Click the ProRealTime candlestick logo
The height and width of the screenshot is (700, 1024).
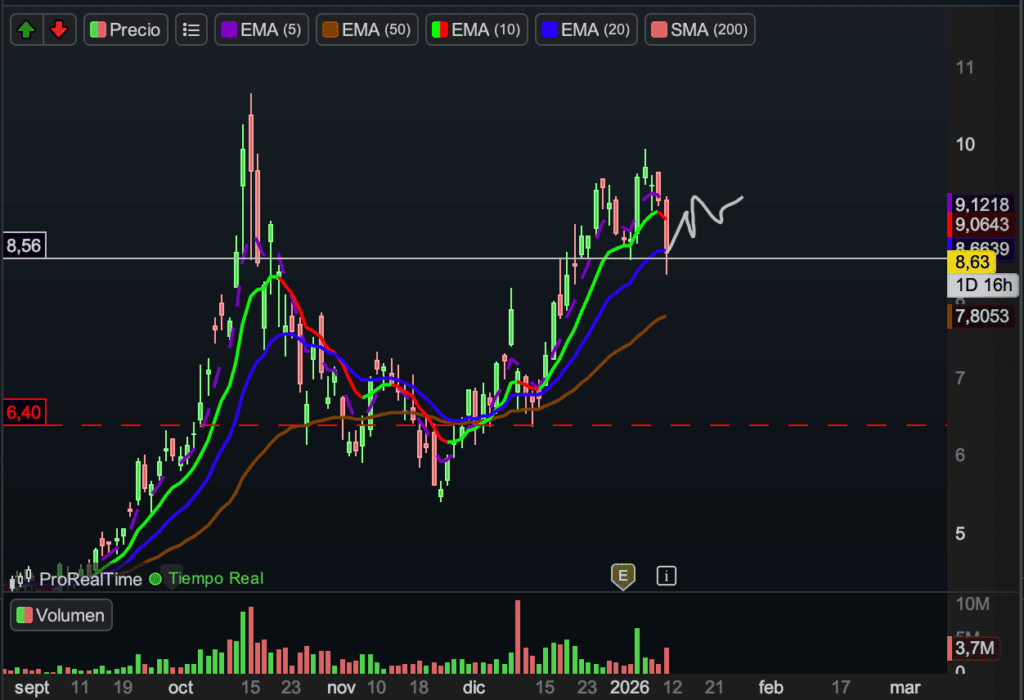coord(19,578)
